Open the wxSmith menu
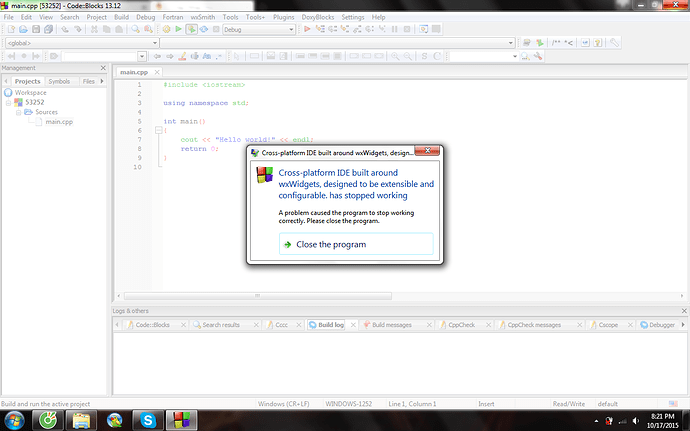Image resolution: width=690 pixels, height=431 pixels. tap(203, 17)
